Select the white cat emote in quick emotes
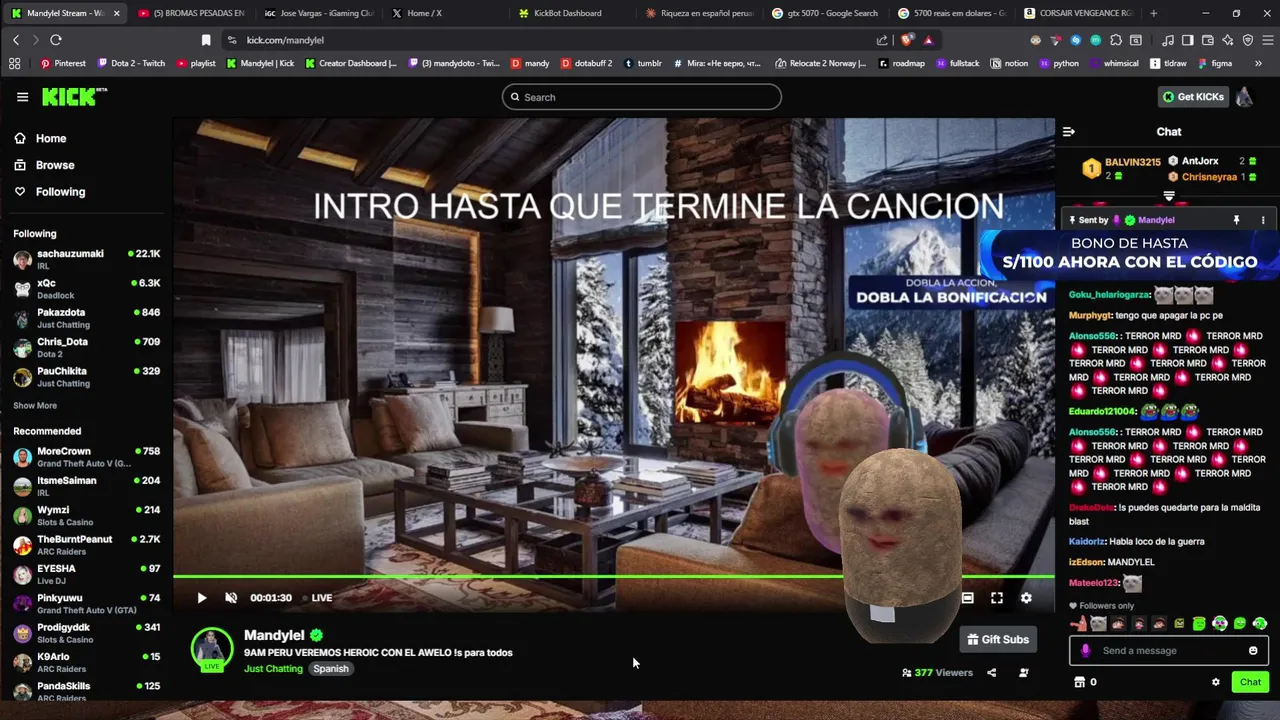This screenshot has width=1280, height=720. pos(1098,624)
